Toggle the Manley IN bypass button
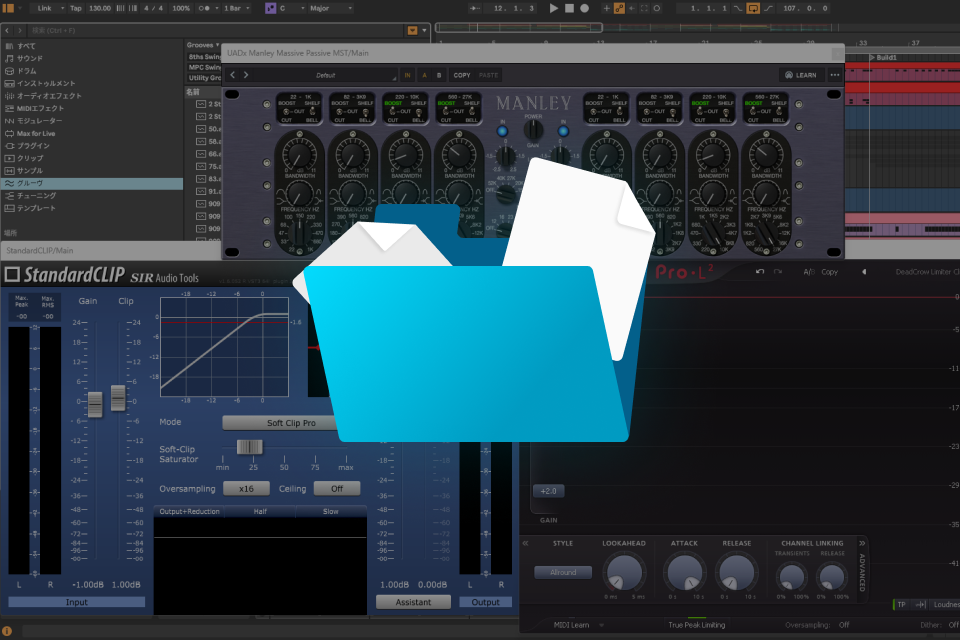The height and width of the screenshot is (640, 960). 408,75
